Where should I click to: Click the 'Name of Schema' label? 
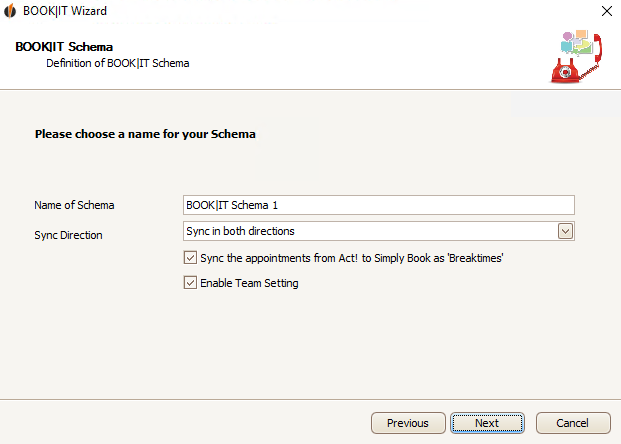[x=74, y=205]
